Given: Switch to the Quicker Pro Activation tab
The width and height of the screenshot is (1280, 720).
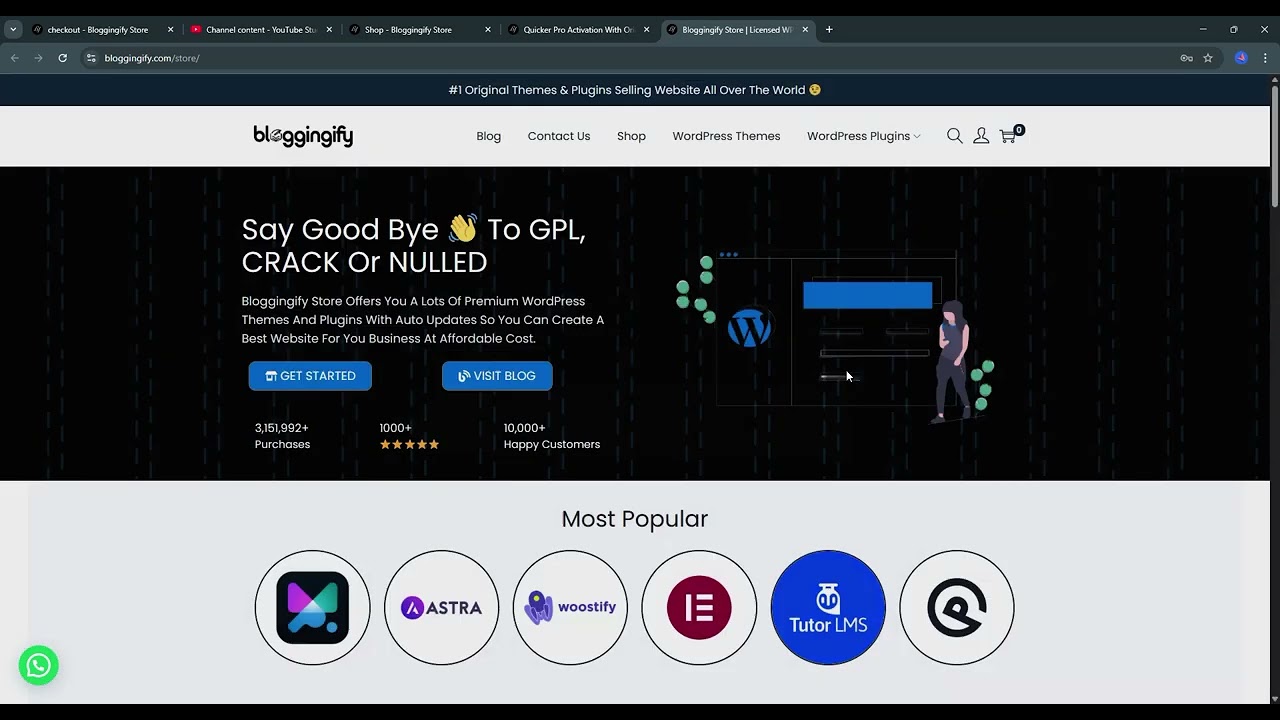Looking at the screenshot, I should [x=578, y=29].
